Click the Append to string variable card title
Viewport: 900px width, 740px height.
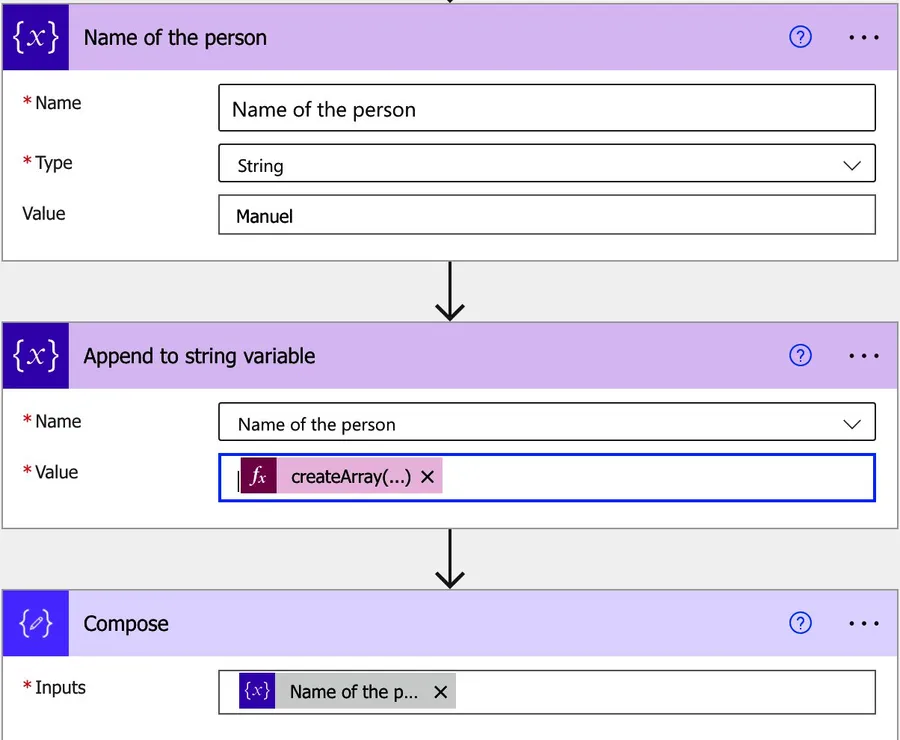[x=199, y=356]
